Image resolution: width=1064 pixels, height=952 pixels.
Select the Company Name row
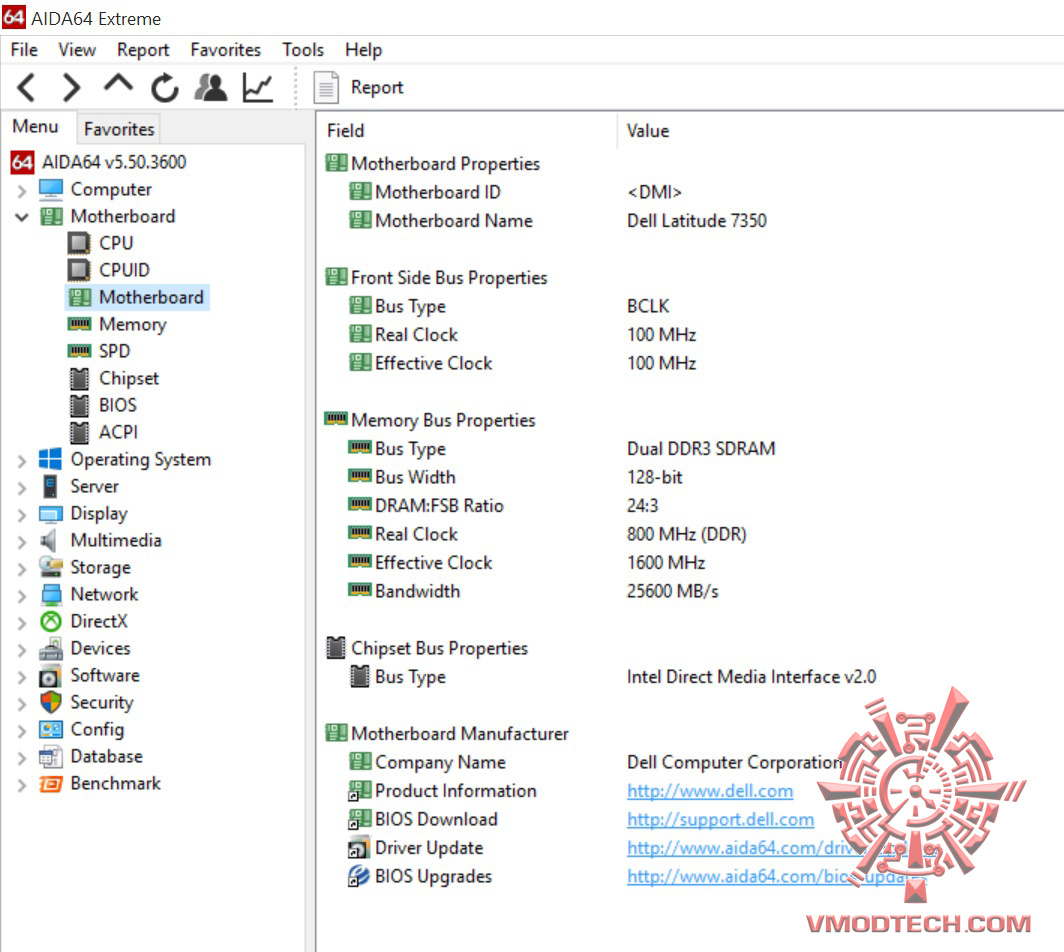[692, 763]
